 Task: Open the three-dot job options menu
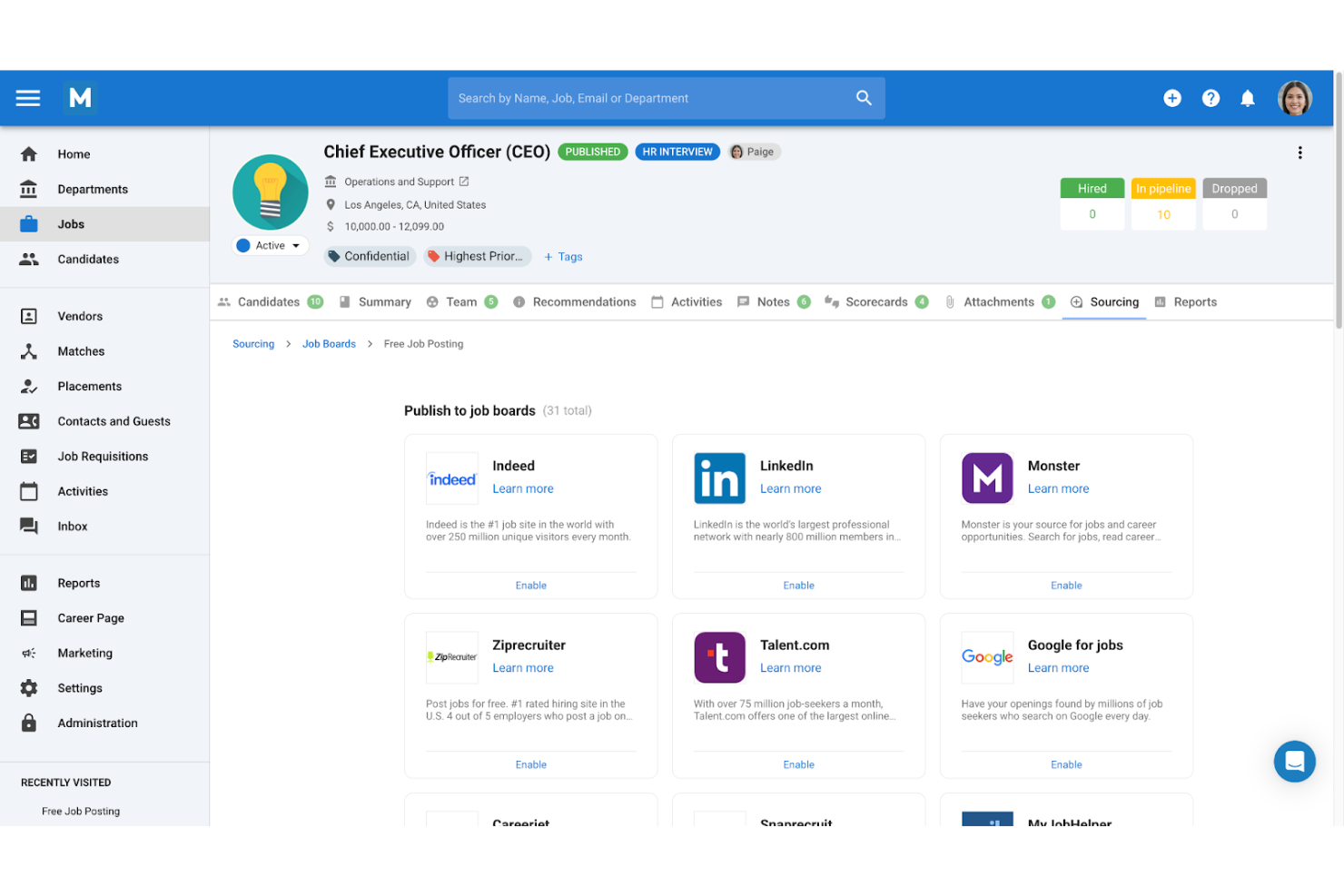click(x=1300, y=153)
